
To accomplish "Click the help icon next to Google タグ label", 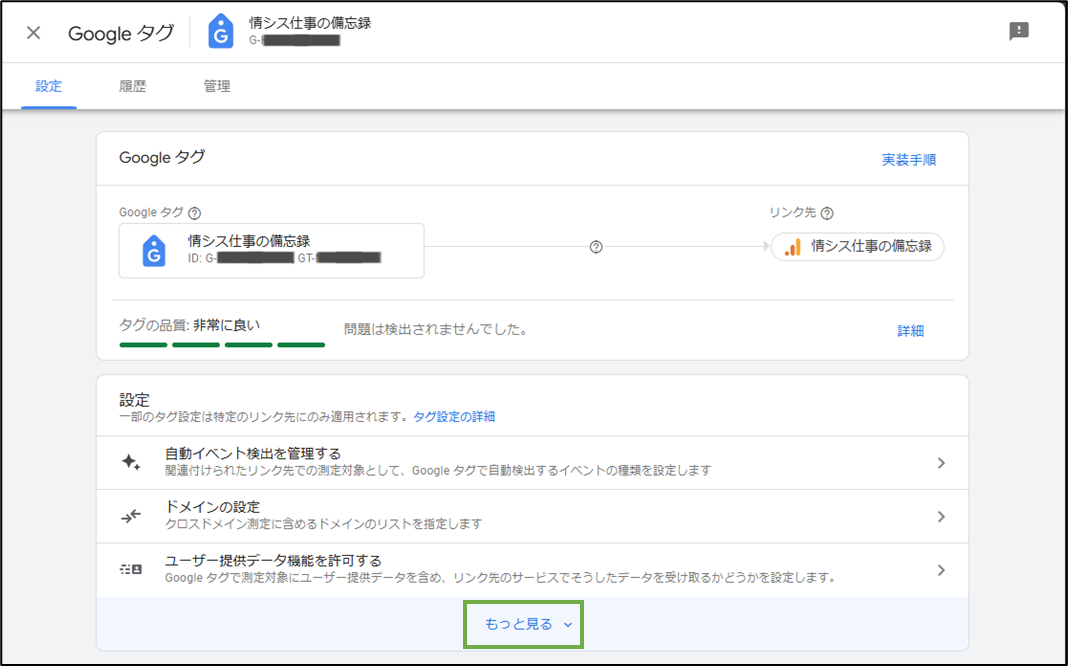I will pos(195,213).
